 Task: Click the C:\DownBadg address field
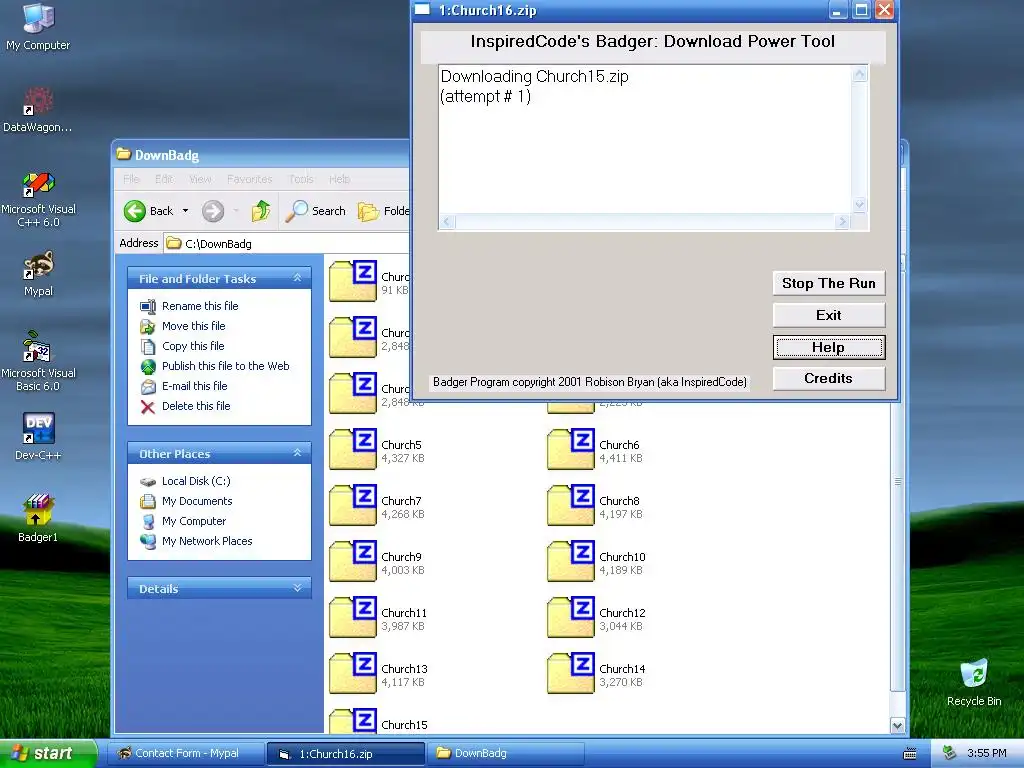click(286, 244)
